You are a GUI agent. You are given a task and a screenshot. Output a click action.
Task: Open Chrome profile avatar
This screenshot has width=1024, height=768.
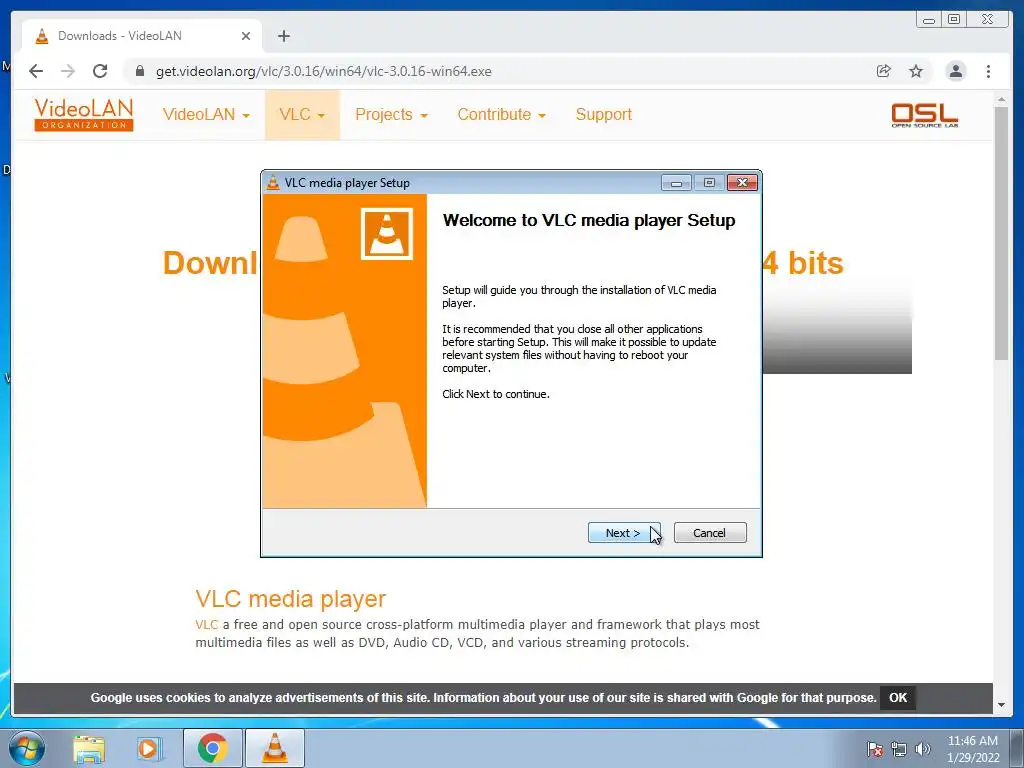[x=955, y=71]
